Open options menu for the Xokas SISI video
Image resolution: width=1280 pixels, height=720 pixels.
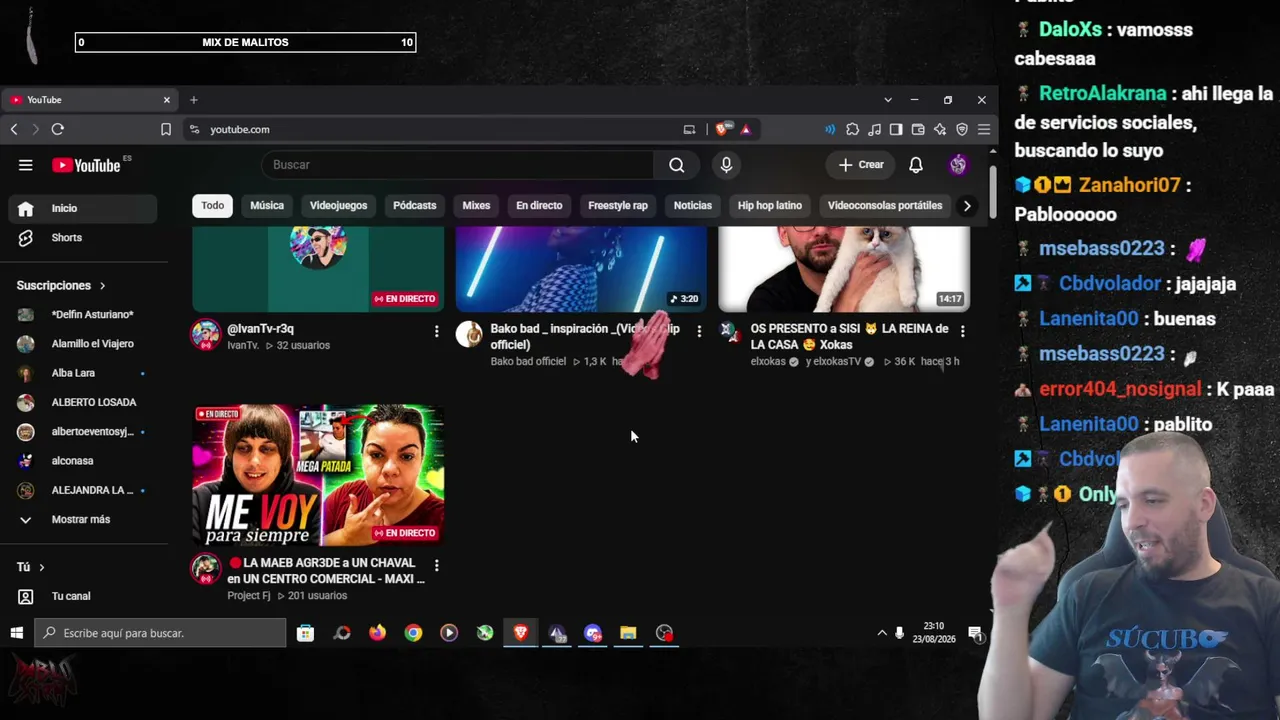pyautogui.click(x=963, y=331)
